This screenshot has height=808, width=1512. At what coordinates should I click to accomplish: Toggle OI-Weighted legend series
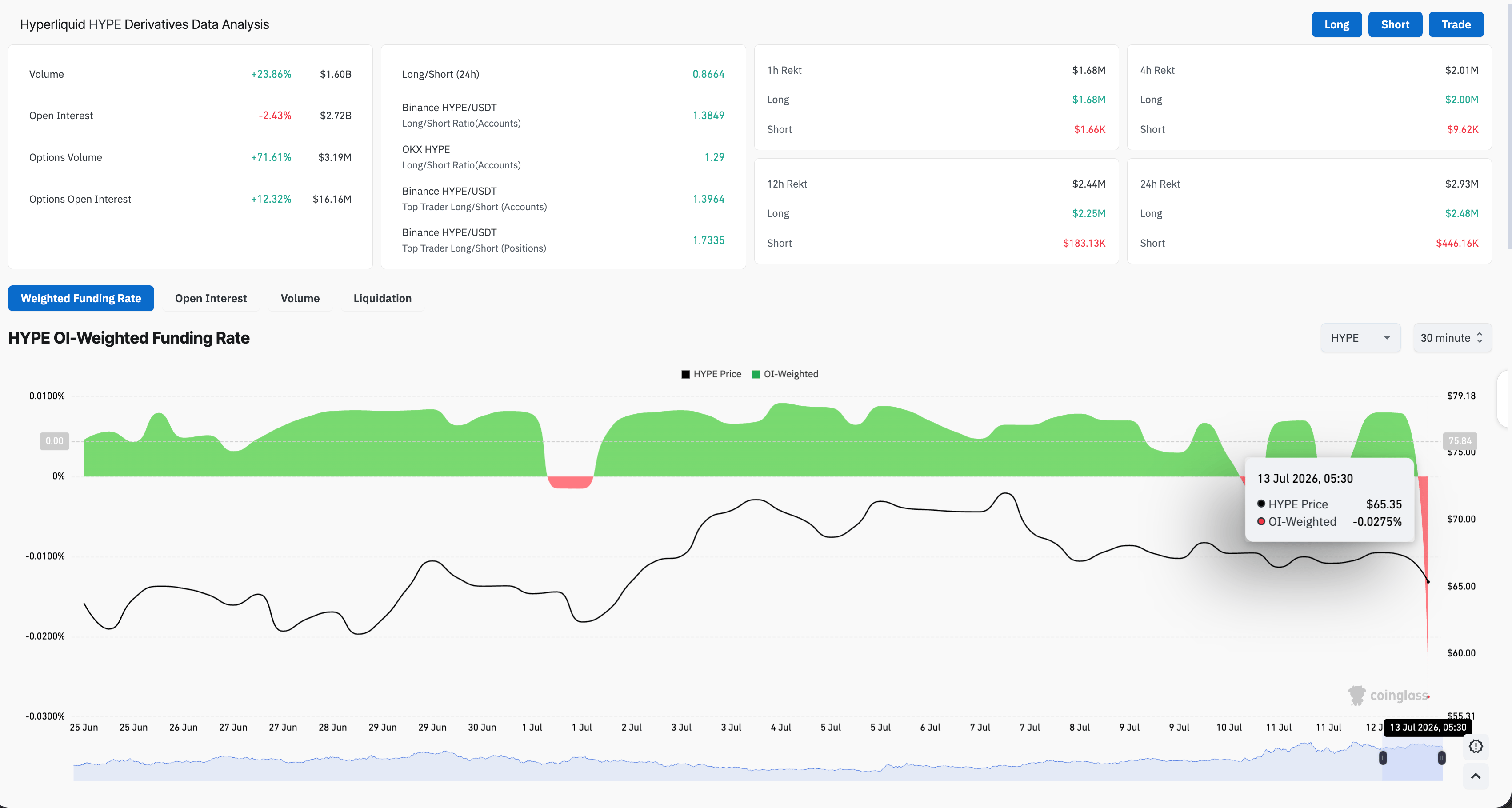click(x=785, y=374)
